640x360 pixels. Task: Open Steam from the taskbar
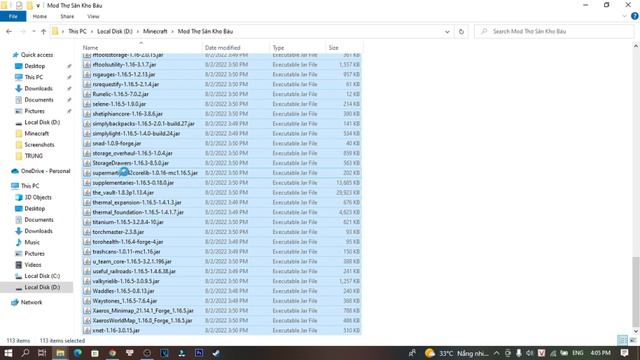point(216,353)
